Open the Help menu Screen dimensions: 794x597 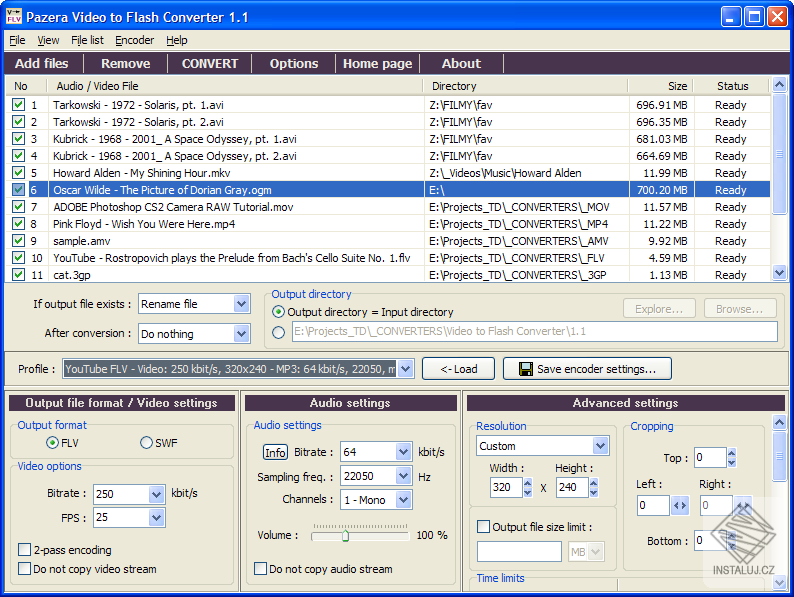(177, 40)
